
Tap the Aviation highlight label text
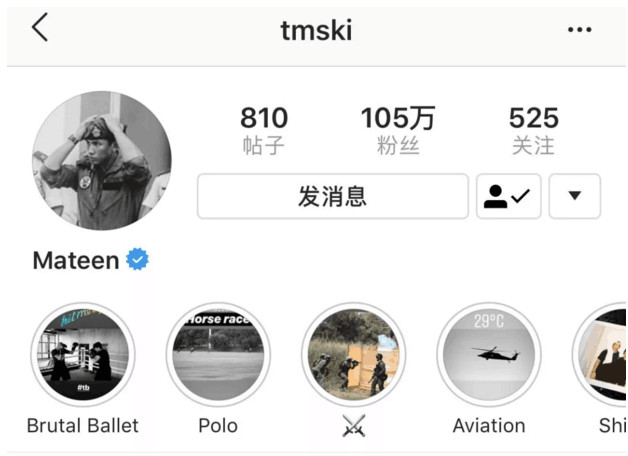click(489, 425)
